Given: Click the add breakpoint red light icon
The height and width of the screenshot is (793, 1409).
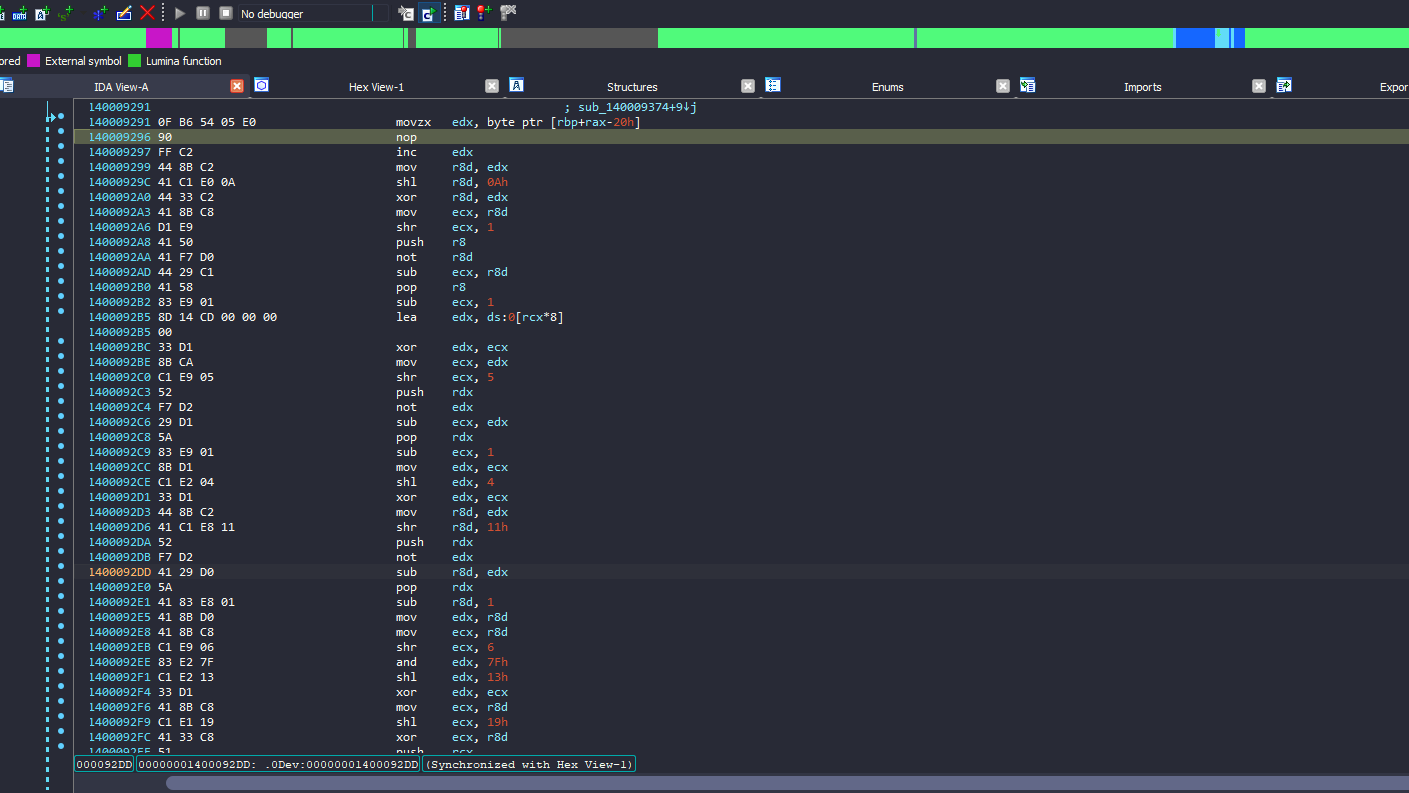Looking at the screenshot, I should click(x=484, y=13).
